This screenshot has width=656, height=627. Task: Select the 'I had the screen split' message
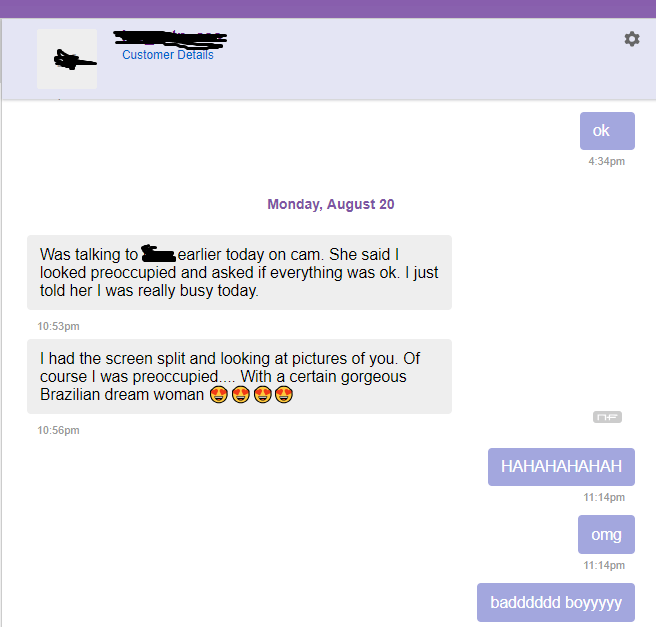tap(239, 376)
